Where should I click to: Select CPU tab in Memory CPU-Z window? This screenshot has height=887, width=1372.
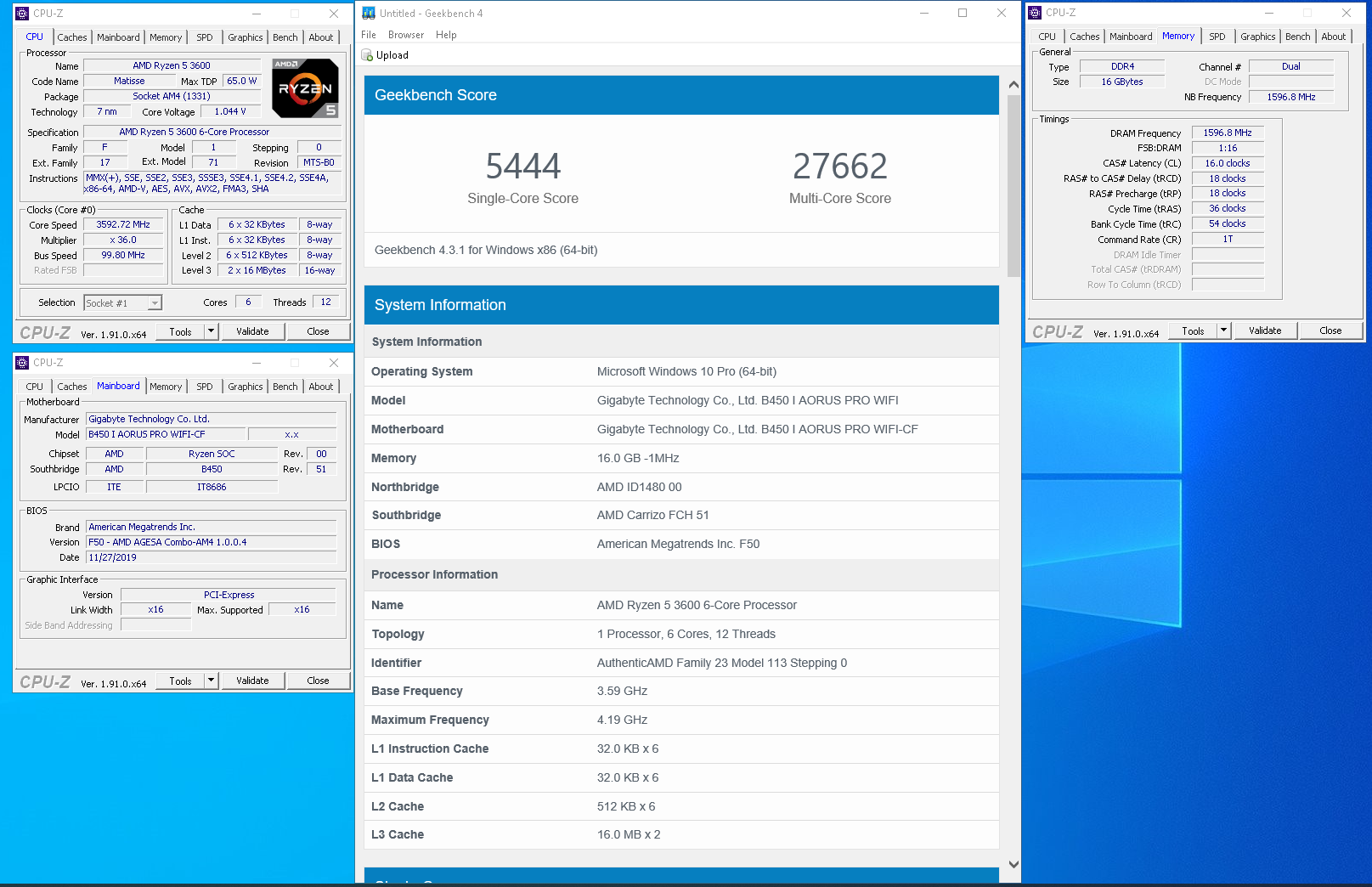pyautogui.click(x=1047, y=37)
